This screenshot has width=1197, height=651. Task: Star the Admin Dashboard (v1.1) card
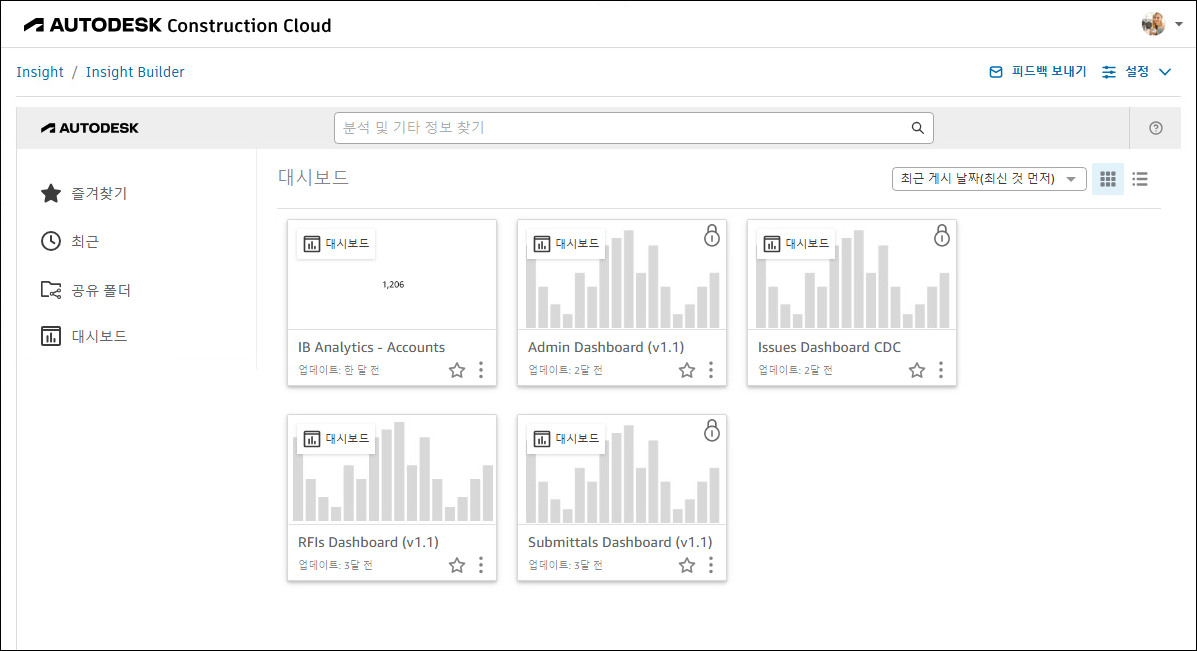pos(687,370)
